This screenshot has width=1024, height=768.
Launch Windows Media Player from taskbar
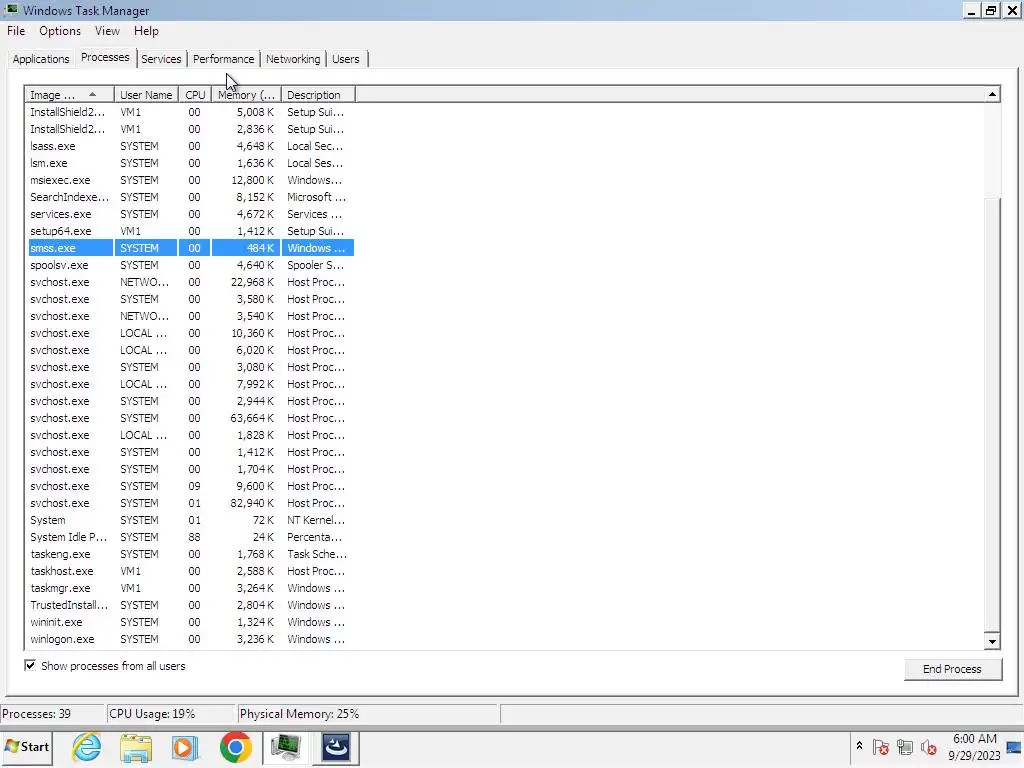tap(185, 747)
